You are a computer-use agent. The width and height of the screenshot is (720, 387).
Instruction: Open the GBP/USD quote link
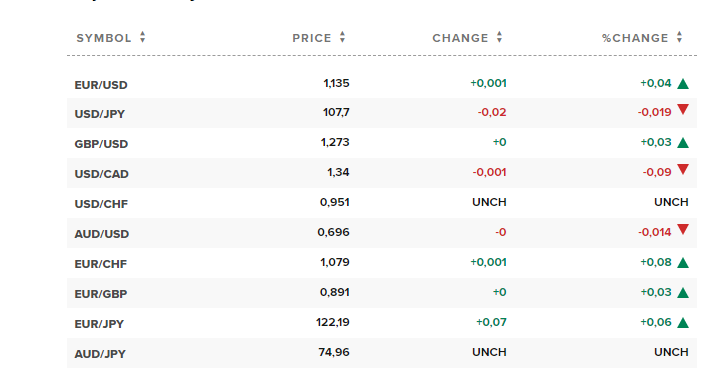(101, 144)
